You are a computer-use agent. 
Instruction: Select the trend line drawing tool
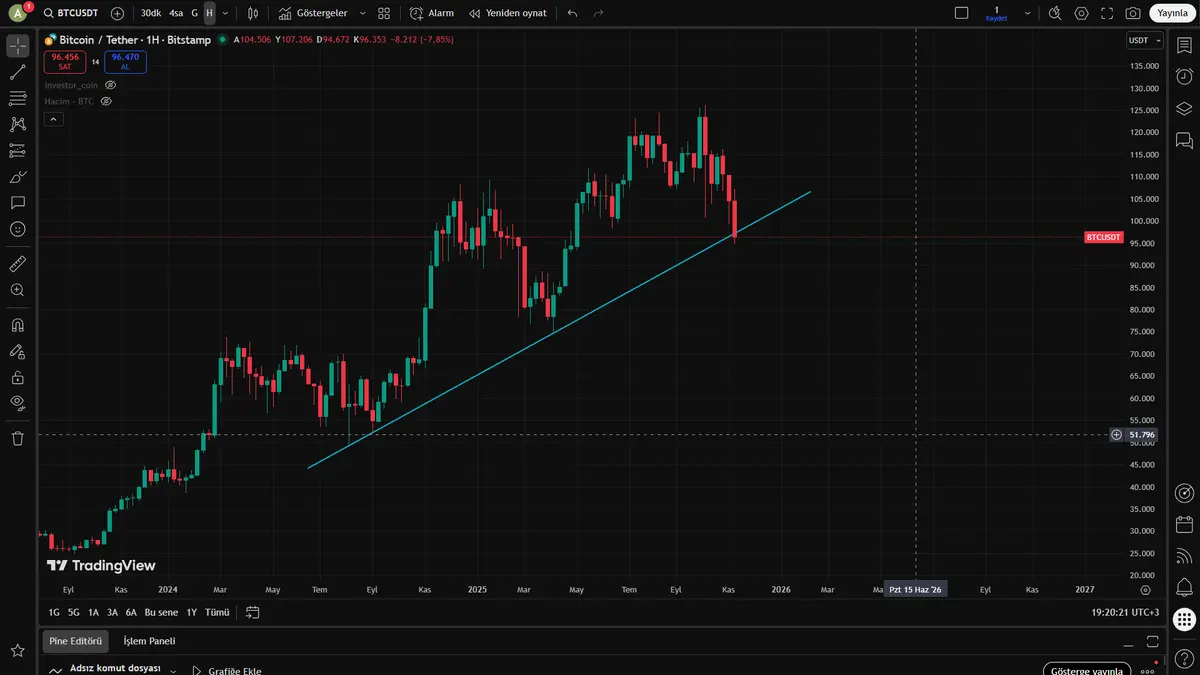[17, 72]
